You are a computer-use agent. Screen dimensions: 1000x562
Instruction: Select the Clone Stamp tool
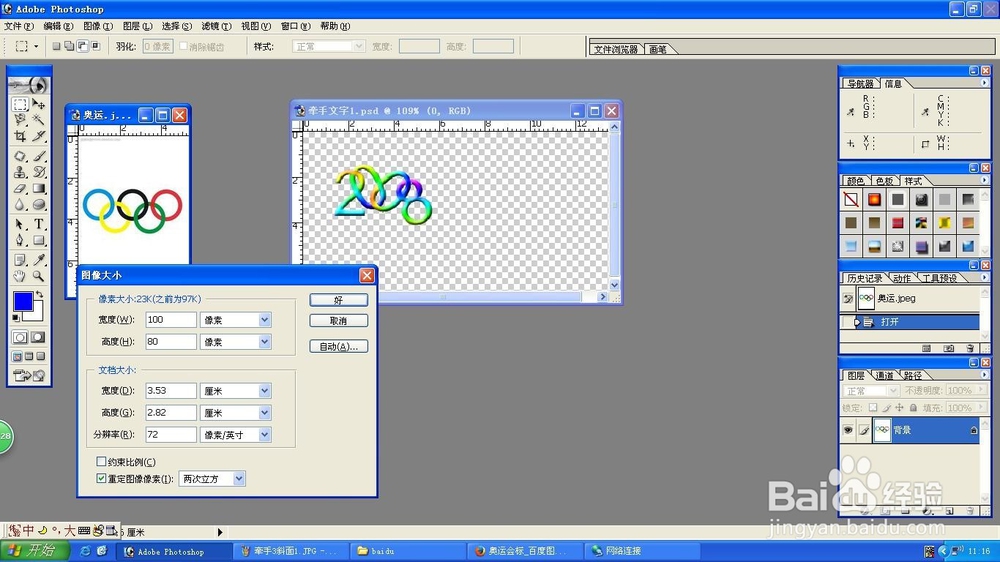[x=20, y=172]
